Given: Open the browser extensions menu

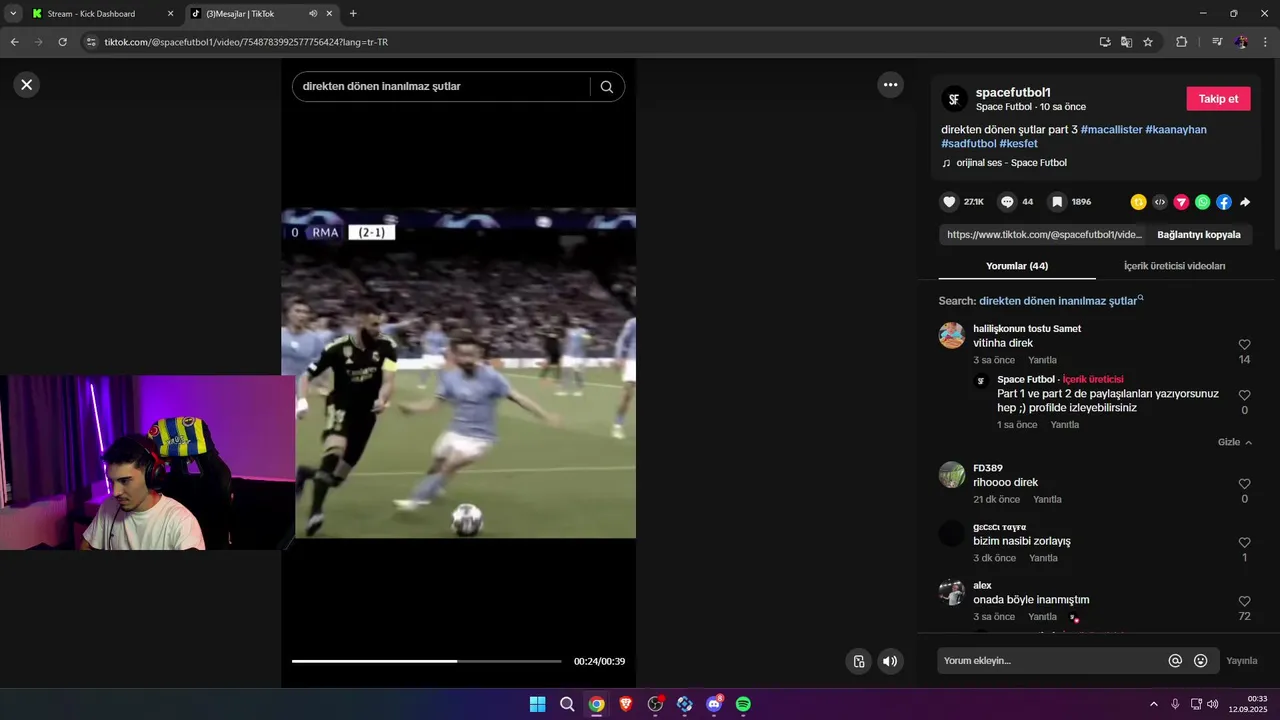Looking at the screenshot, I should [x=1181, y=42].
